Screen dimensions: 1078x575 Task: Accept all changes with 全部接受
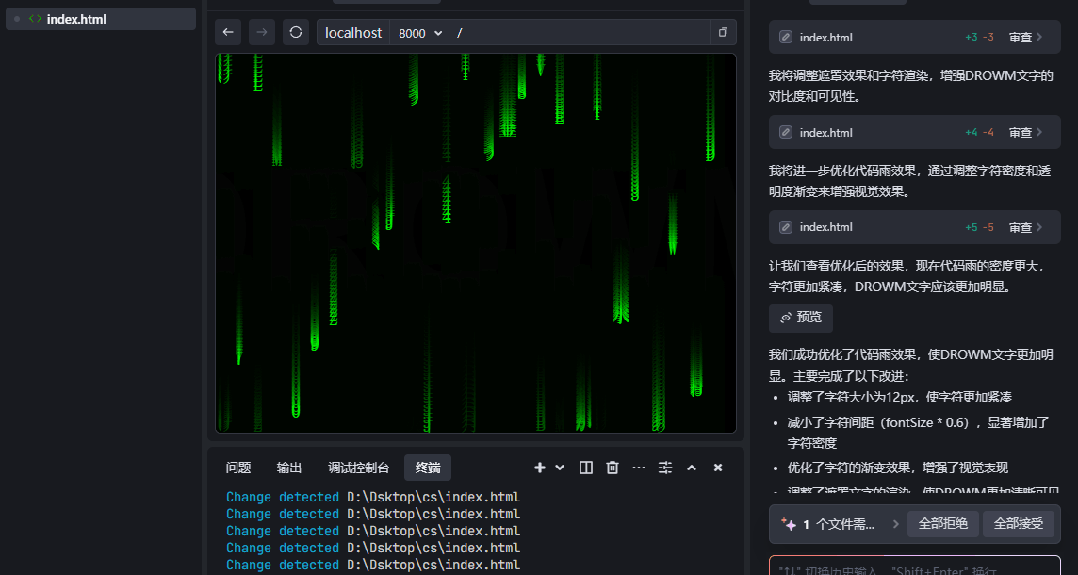[x=1018, y=524]
